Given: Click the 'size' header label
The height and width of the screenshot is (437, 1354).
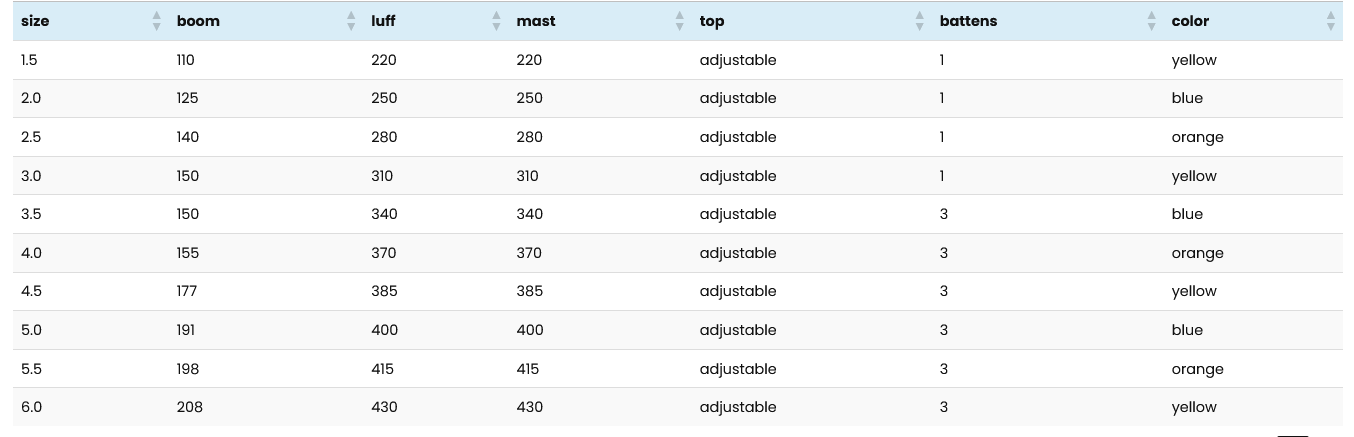Looking at the screenshot, I should [x=35, y=21].
